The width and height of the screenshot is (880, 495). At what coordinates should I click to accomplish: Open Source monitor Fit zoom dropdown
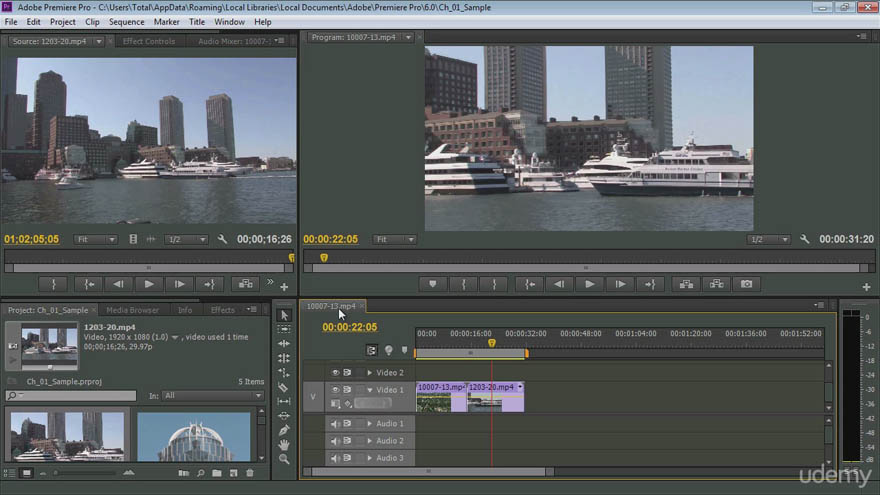[x=95, y=239]
